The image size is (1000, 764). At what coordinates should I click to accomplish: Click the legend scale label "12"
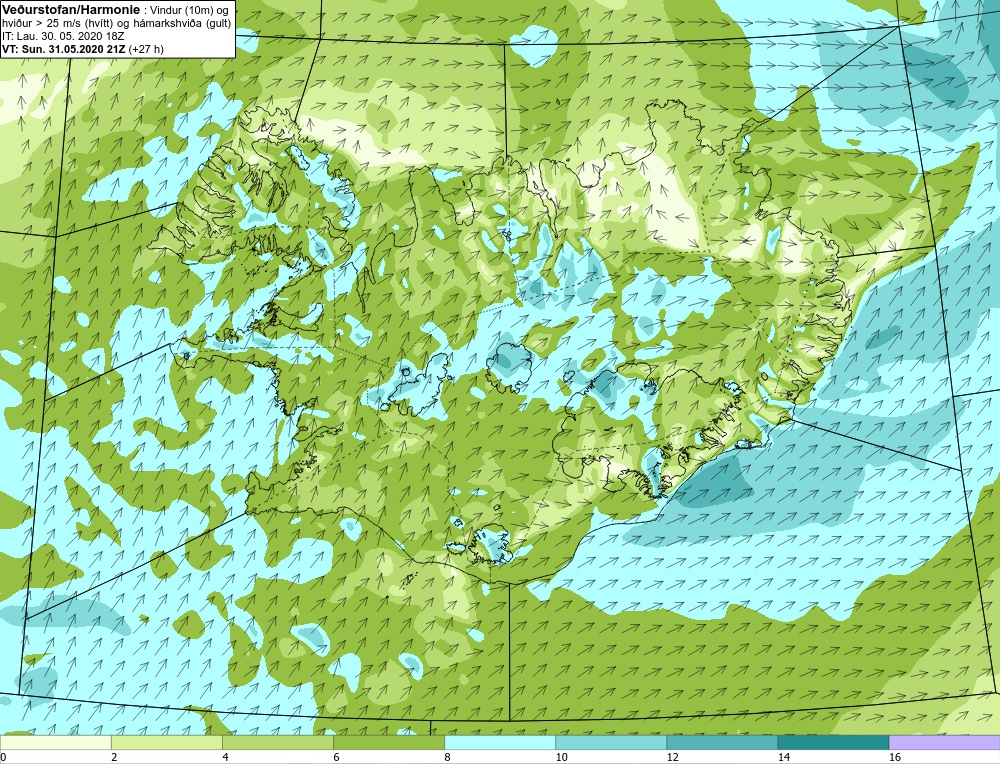pyautogui.click(x=672, y=757)
